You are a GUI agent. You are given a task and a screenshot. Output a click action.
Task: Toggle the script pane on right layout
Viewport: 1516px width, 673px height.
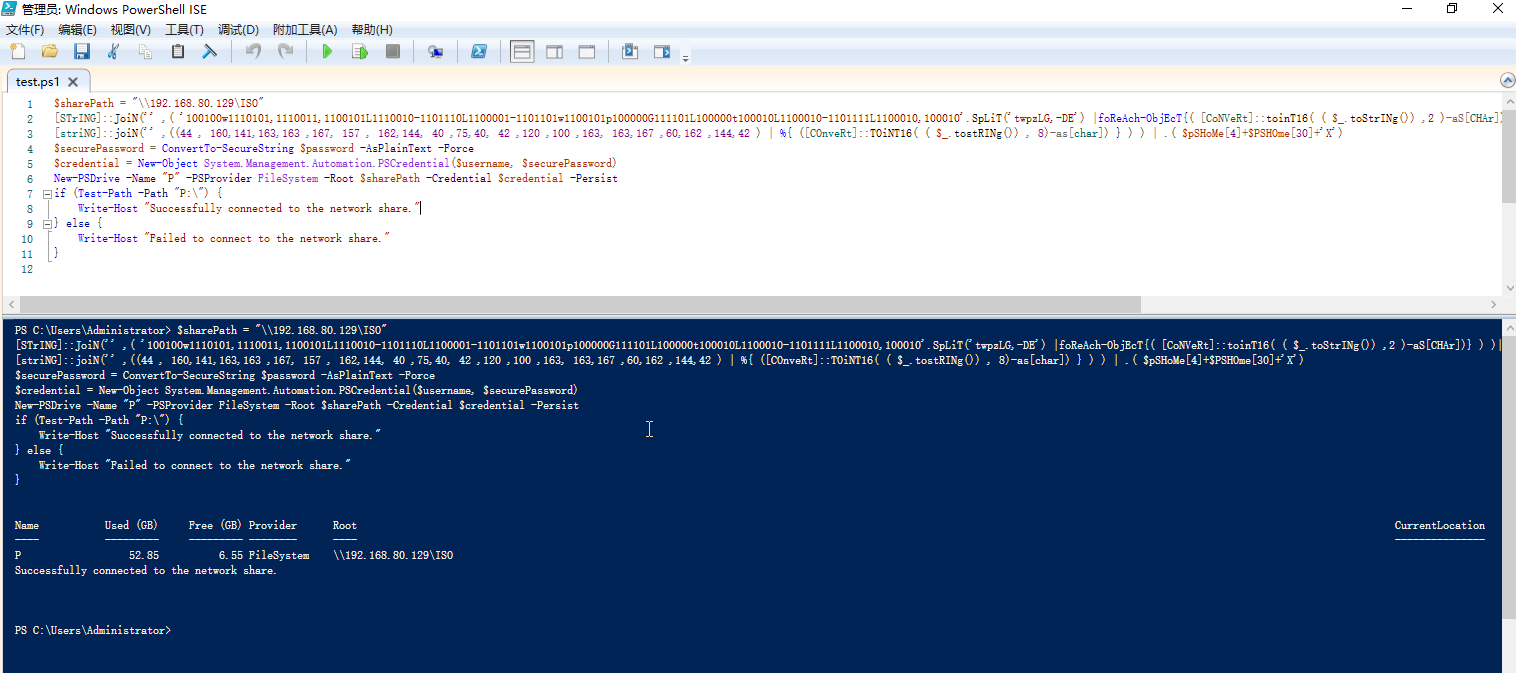(554, 51)
